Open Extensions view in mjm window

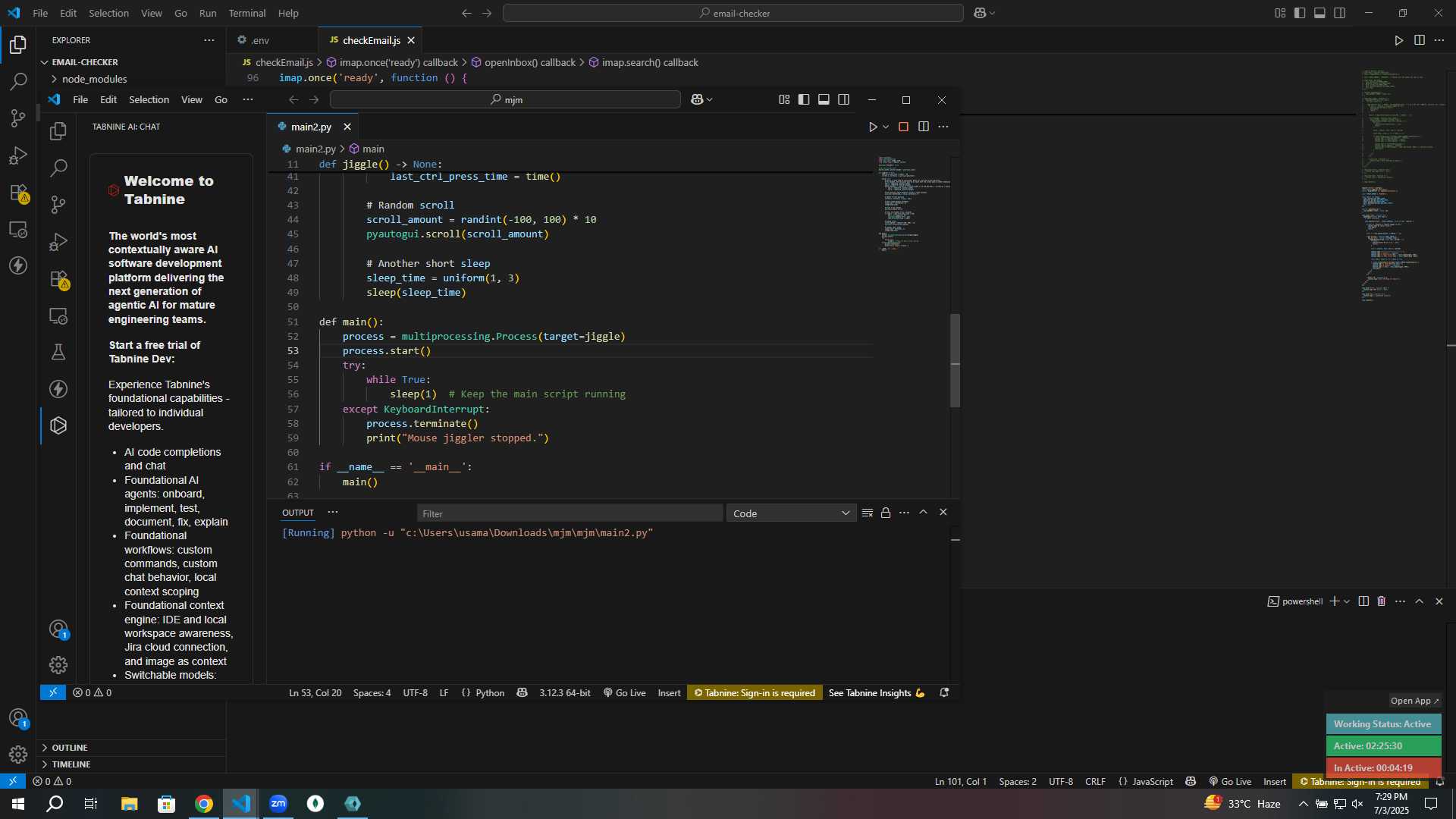click(x=58, y=279)
